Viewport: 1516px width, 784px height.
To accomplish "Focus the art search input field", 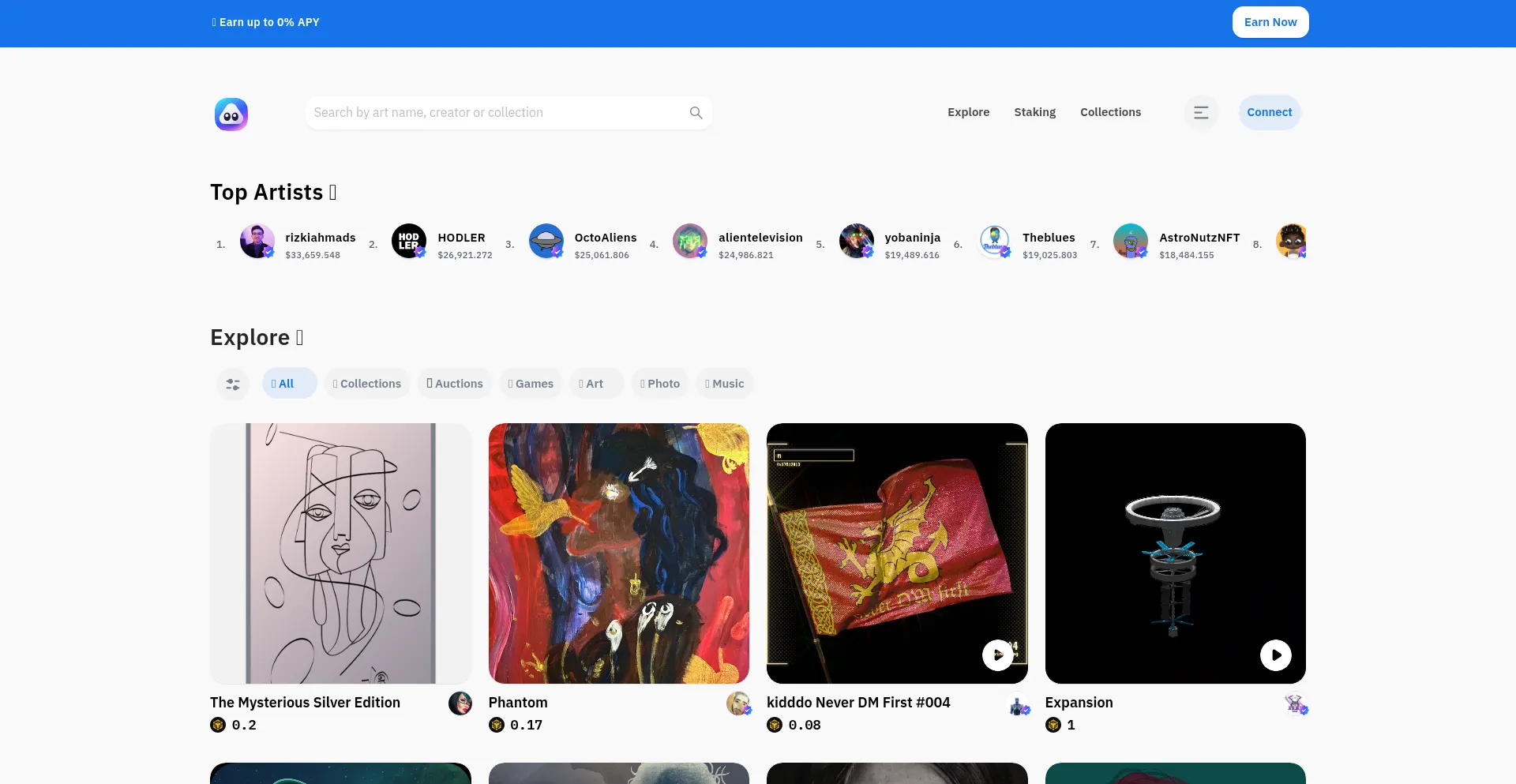I will tap(497, 113).
